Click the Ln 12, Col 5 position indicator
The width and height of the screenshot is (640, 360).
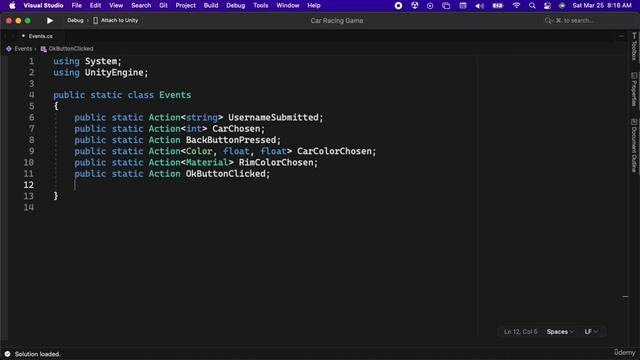point(520,332)
